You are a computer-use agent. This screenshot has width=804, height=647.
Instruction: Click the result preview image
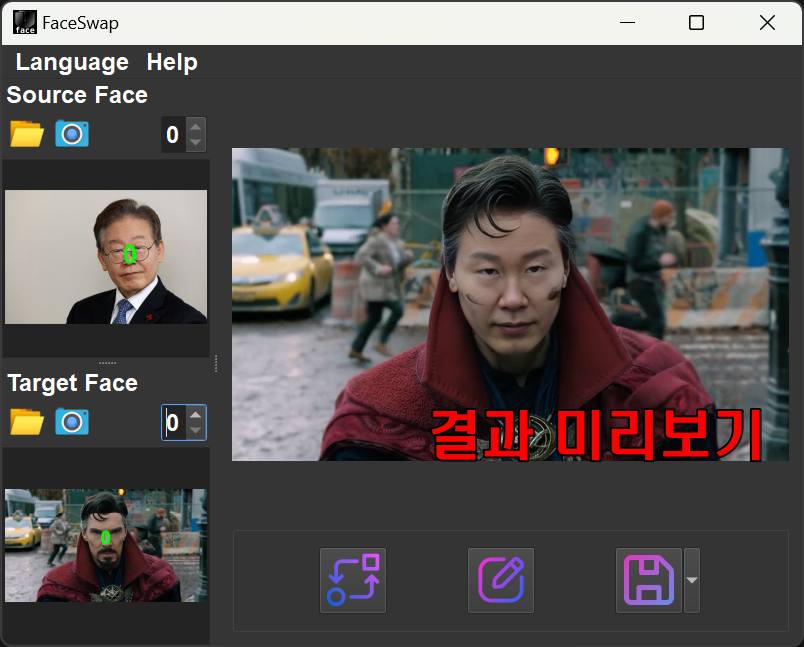(x=510, y=304)
